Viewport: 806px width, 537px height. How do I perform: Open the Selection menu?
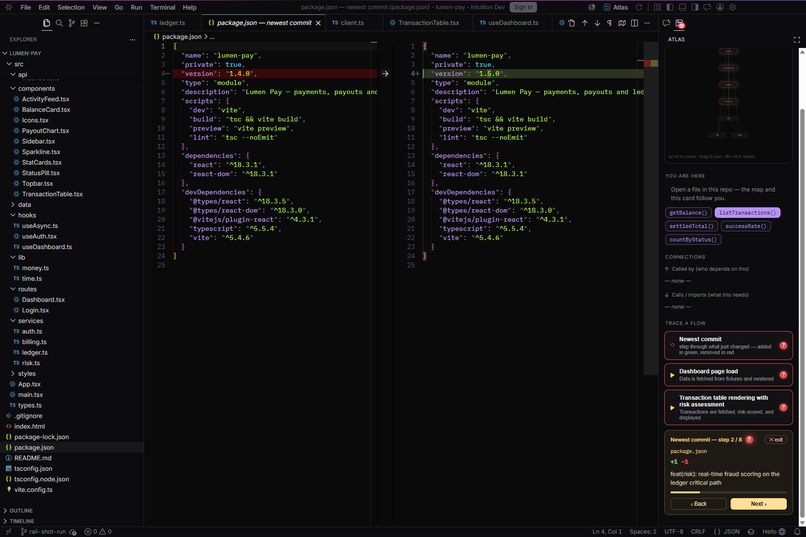pyautogui.click(x=71, y=7)
